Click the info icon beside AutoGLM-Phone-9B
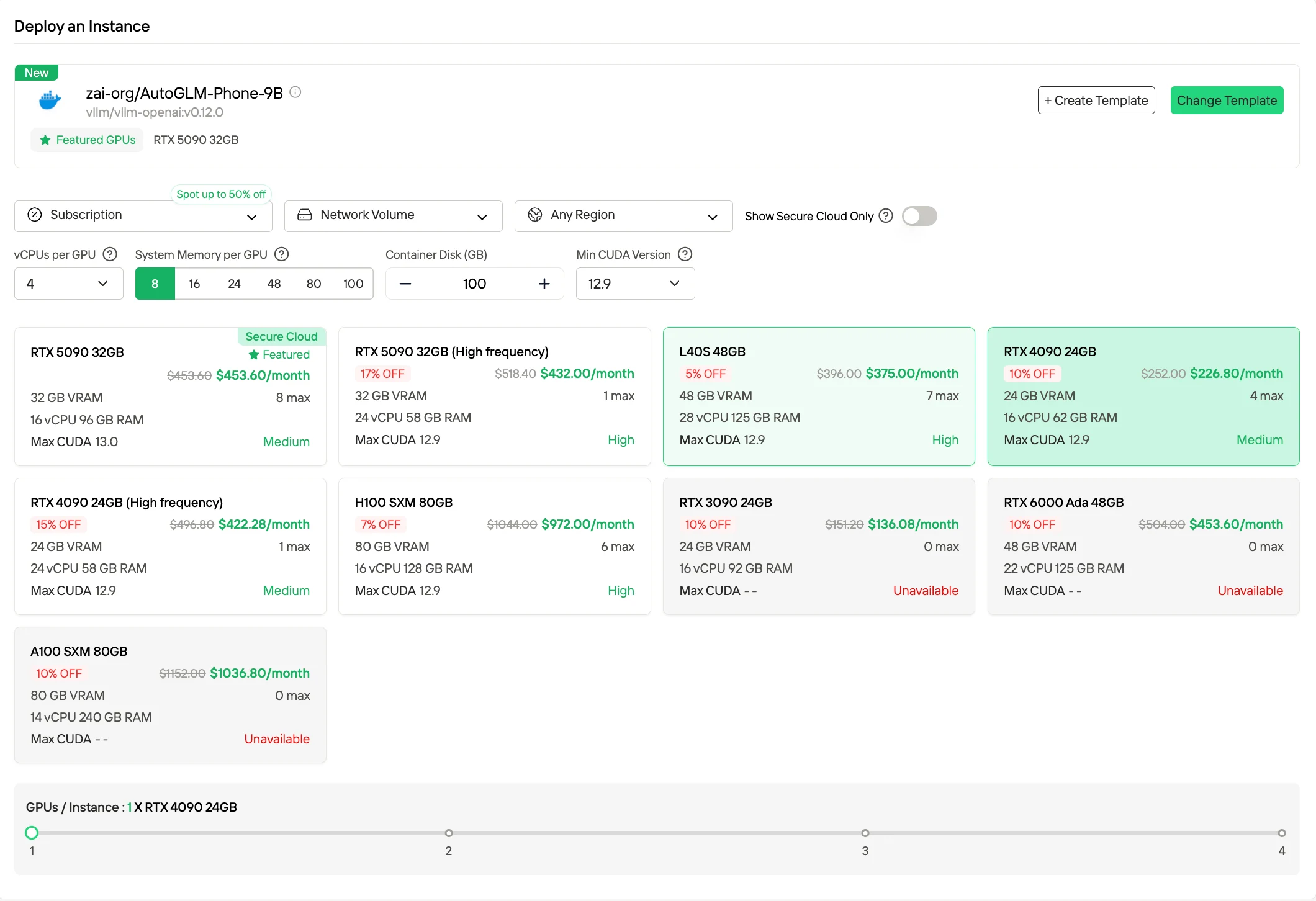This screenshot has height=901, width=1316. coord(295,92)
